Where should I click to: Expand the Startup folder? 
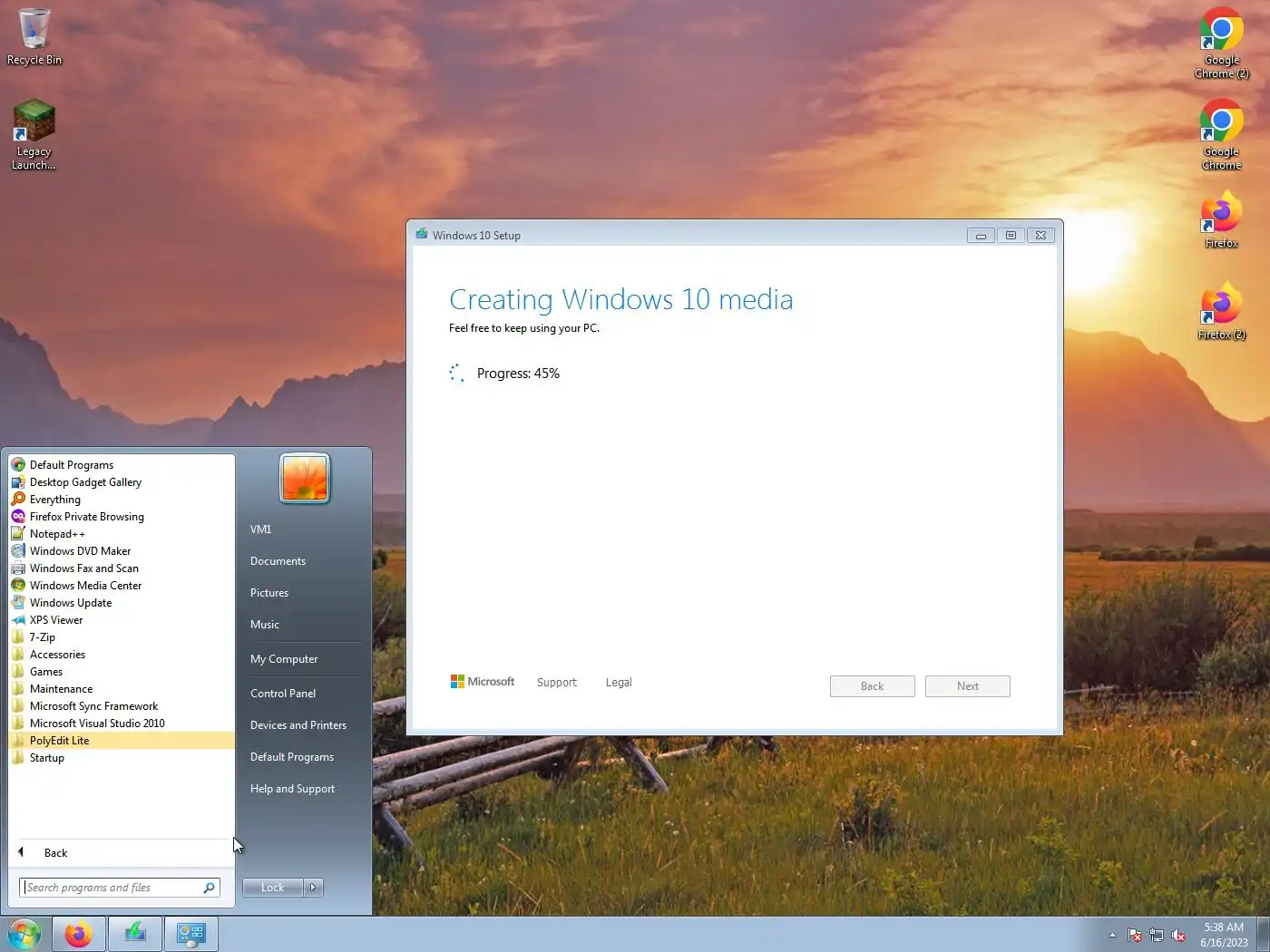point(122,758)
